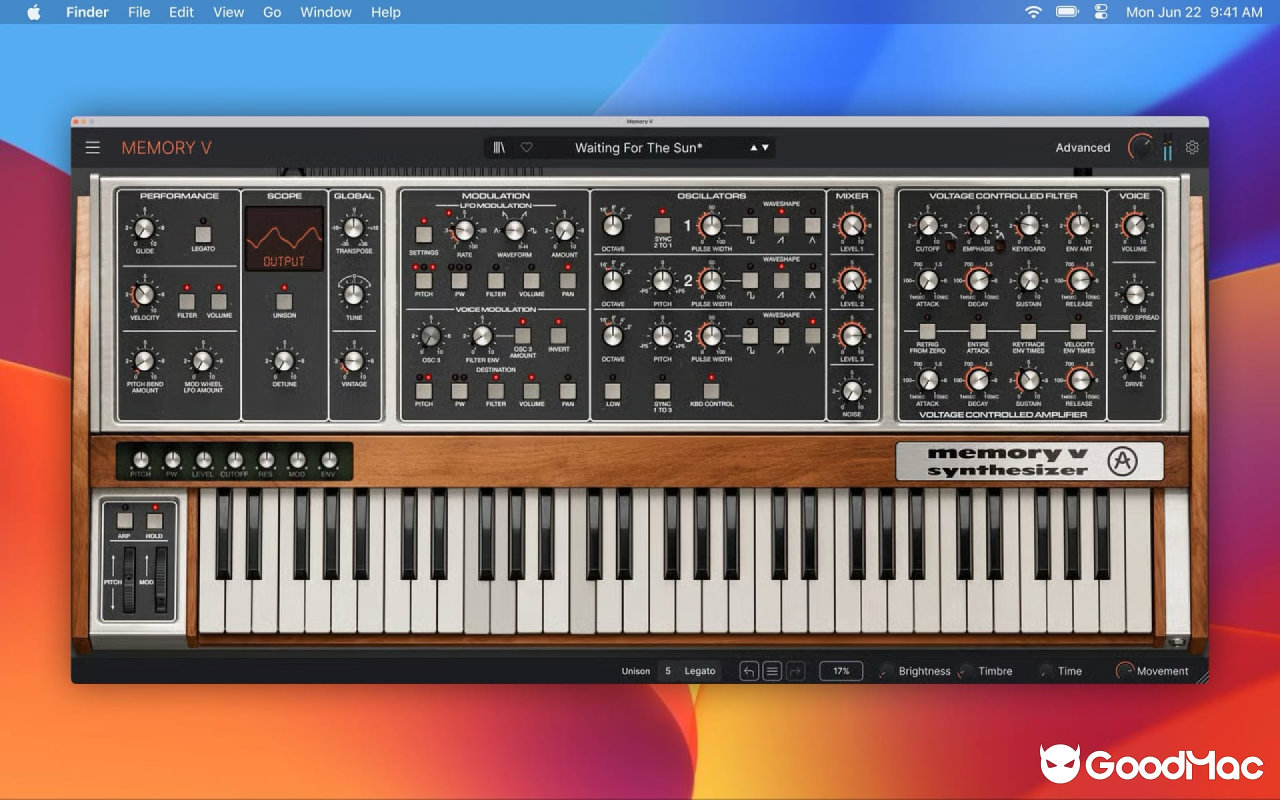Open the File menu

tap(139, 12)
